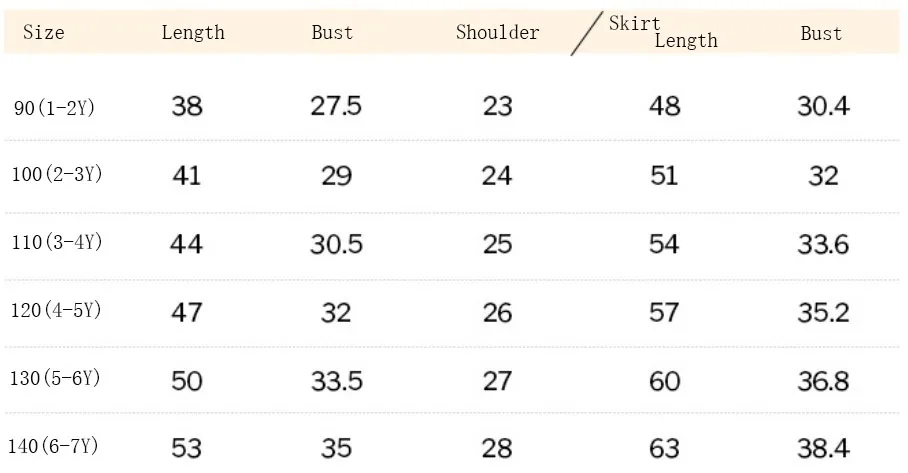
Task: Select the length value 47
Action: tap(186, 313)
